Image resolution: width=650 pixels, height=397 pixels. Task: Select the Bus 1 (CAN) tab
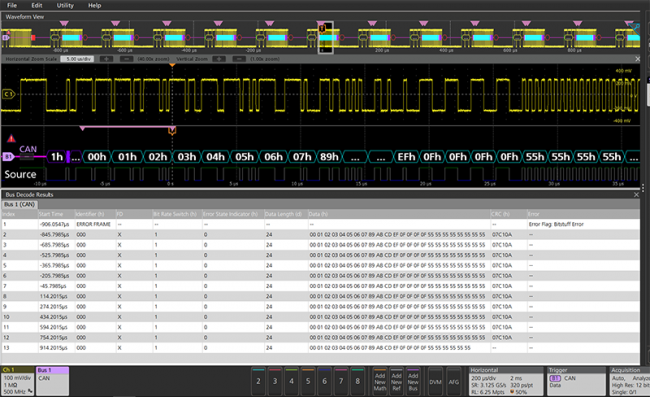[19, 204]
